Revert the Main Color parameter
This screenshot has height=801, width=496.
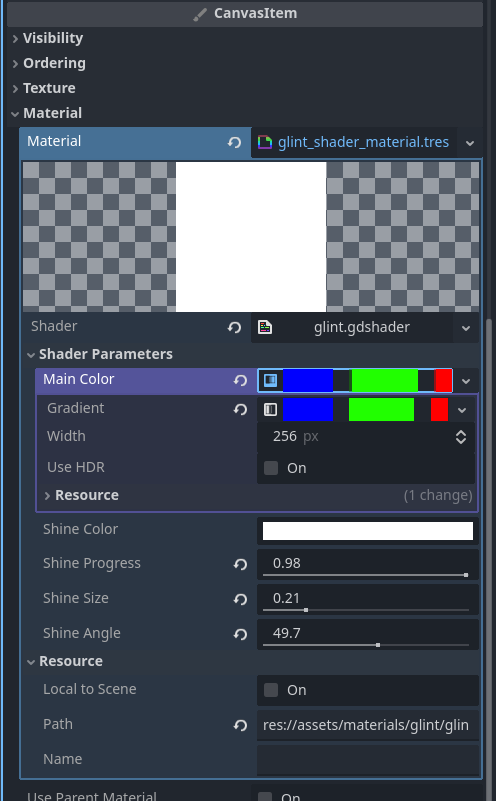tap(241, 381)
